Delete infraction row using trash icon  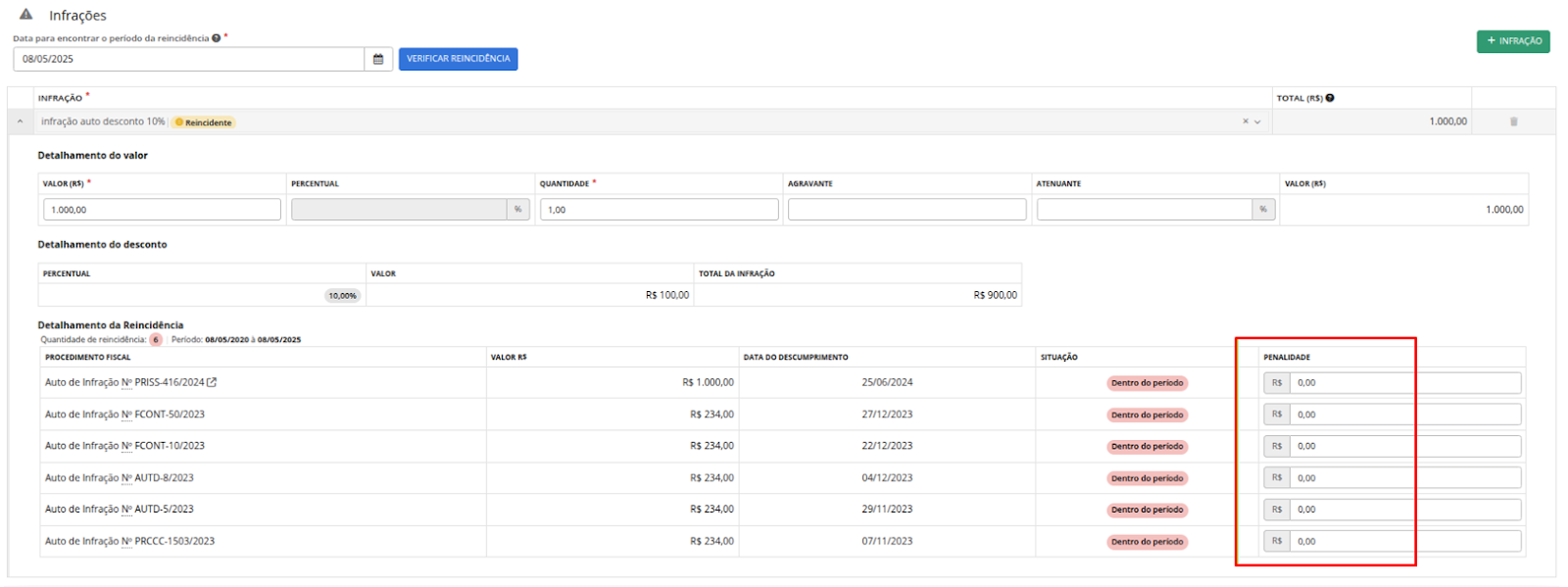(x=1513, y=122)
